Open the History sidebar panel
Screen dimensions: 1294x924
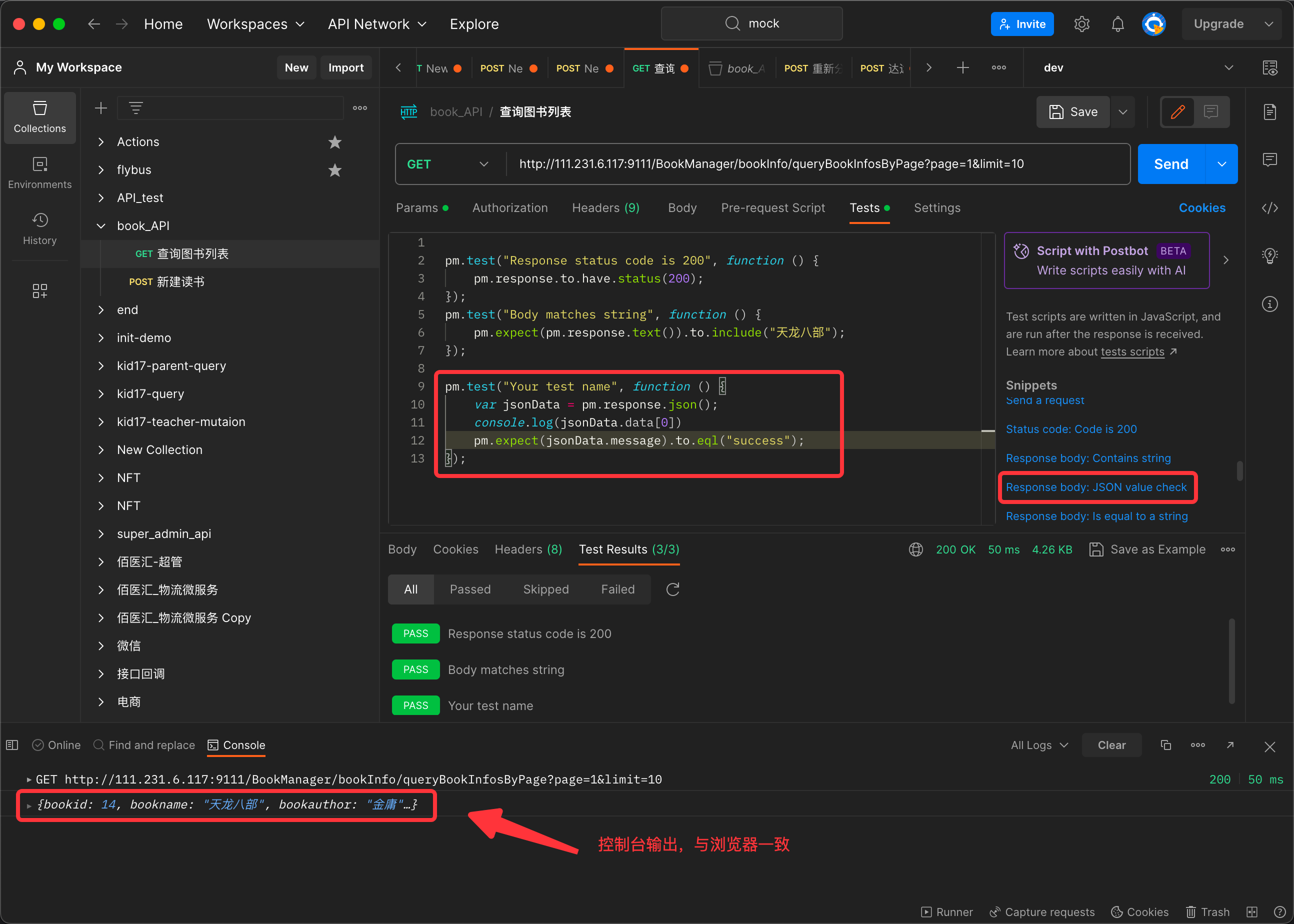point(39,228)
